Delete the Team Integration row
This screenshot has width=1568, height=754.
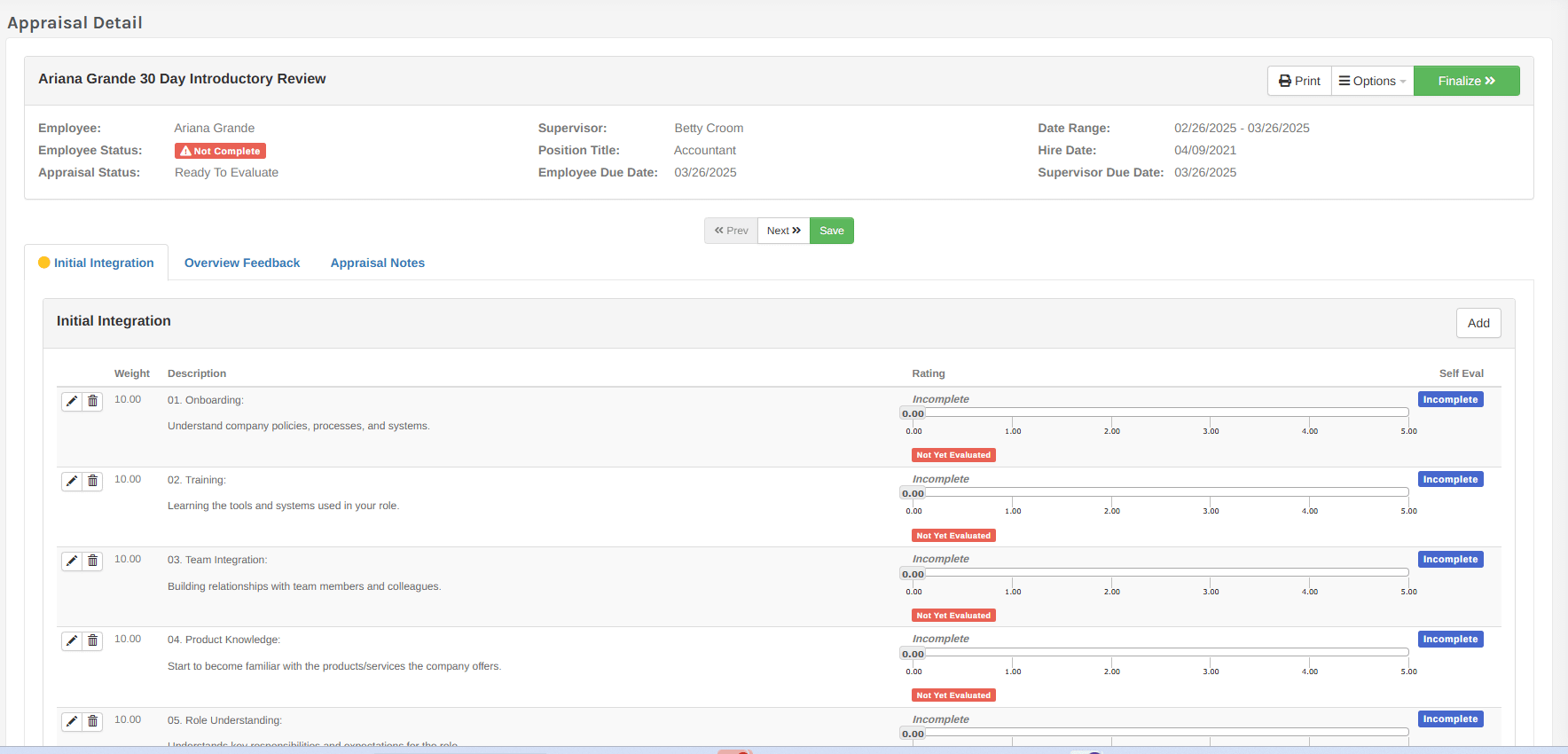[93, 561]
